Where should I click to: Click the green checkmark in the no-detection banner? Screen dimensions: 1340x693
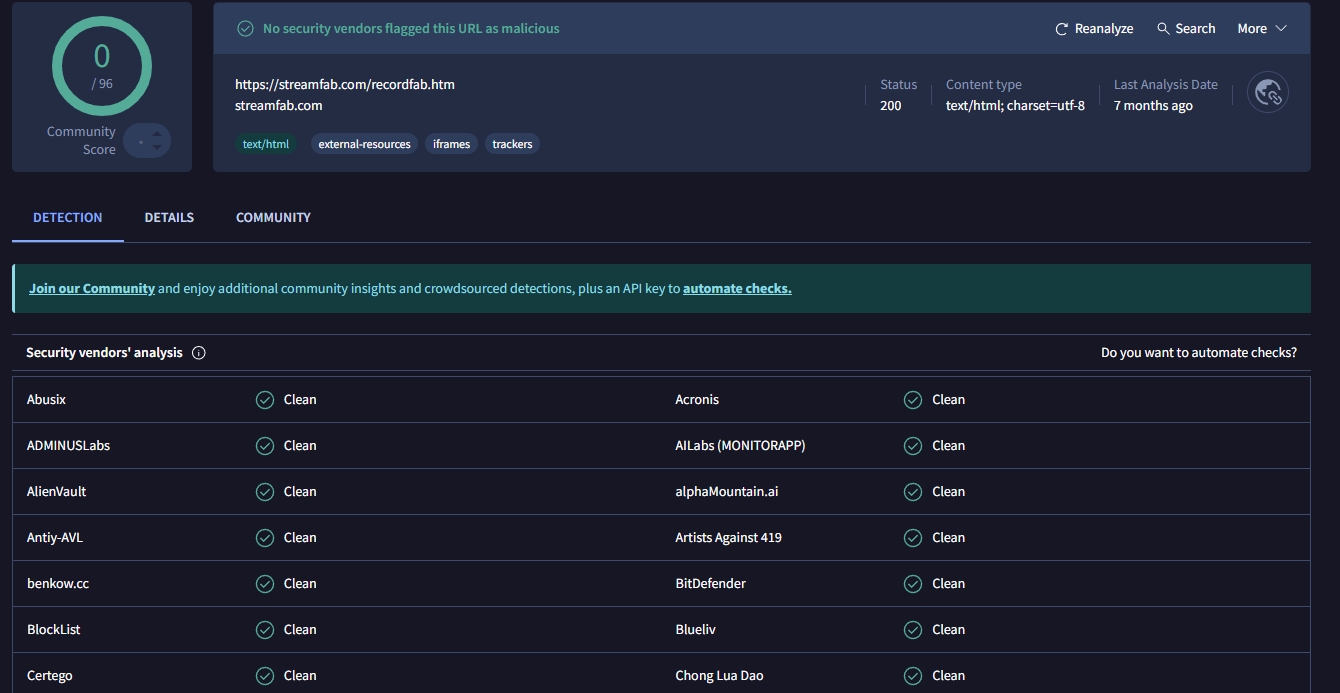[x=245, y=29]
